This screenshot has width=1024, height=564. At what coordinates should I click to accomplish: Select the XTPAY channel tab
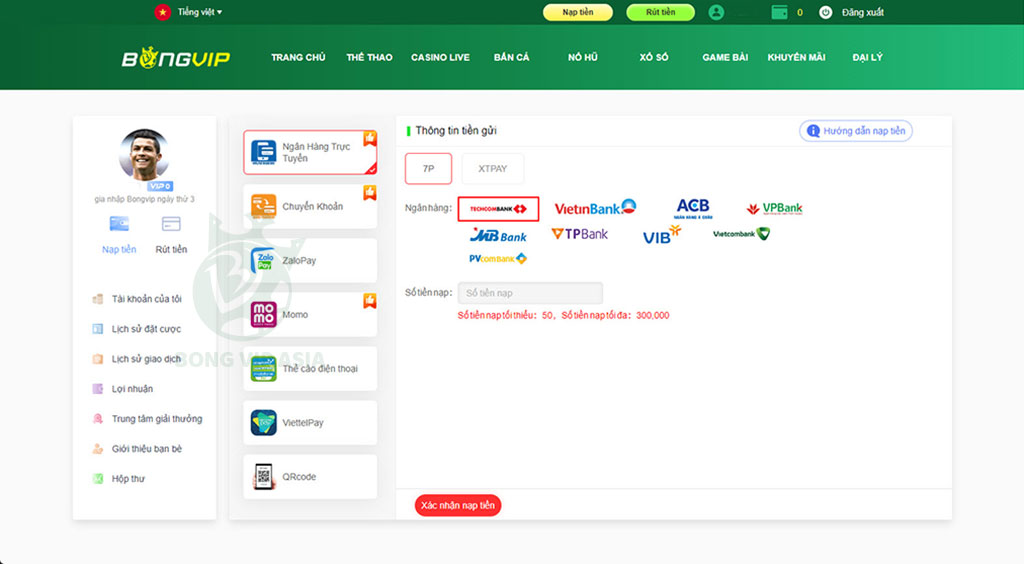(492, 168)
